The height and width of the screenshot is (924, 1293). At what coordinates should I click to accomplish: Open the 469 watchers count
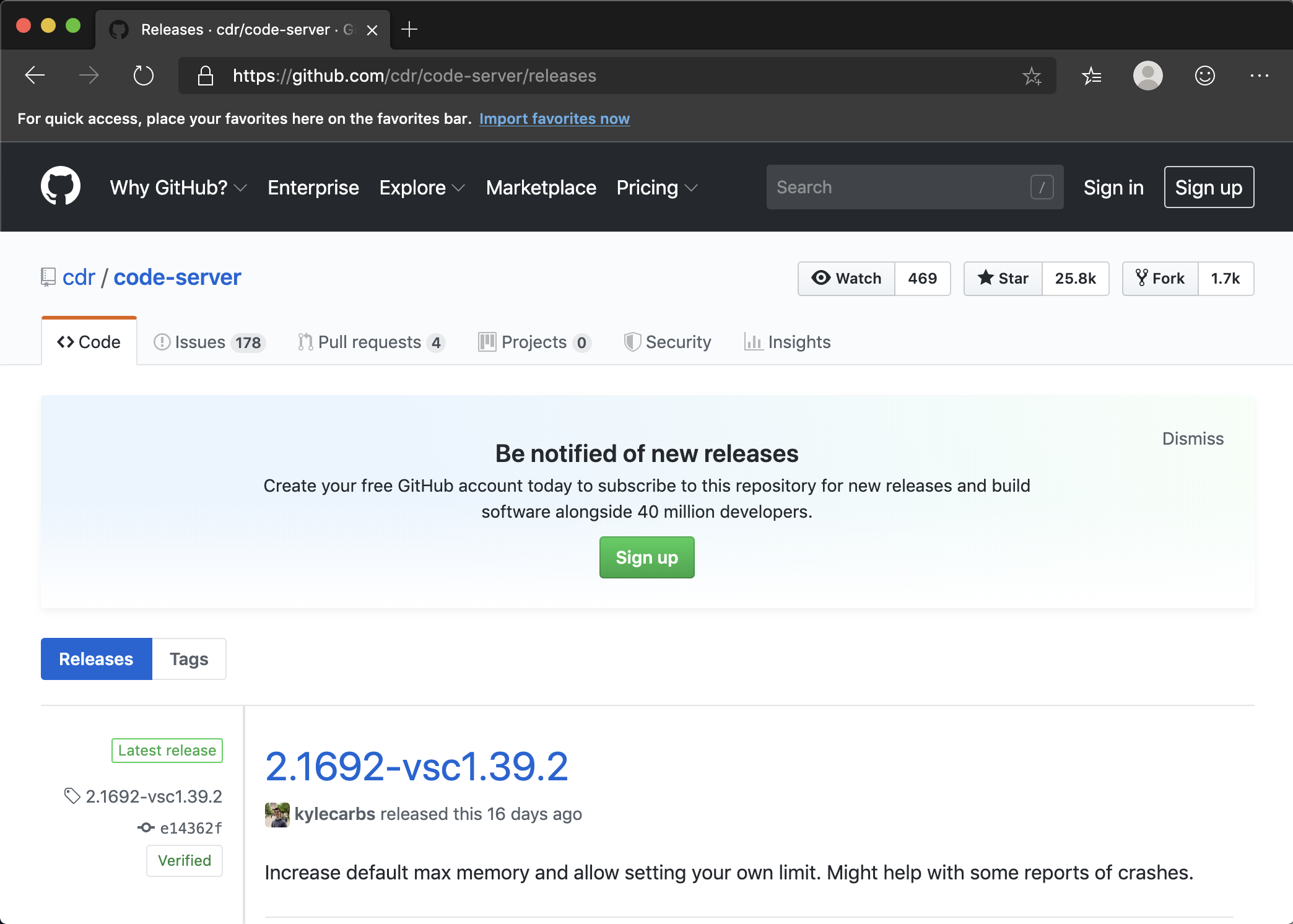[922, 279]
